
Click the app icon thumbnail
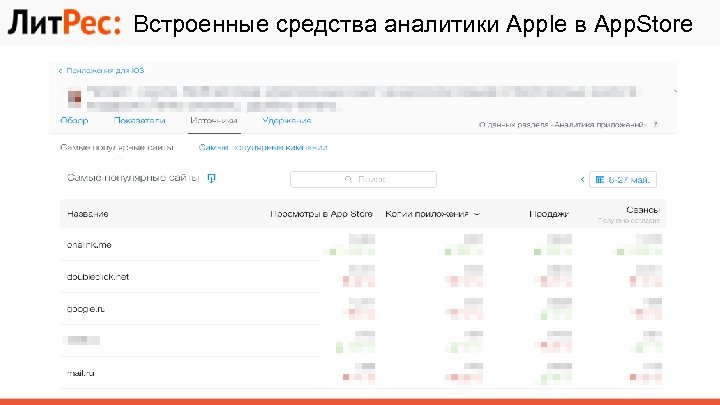click(x=74, y=97)
